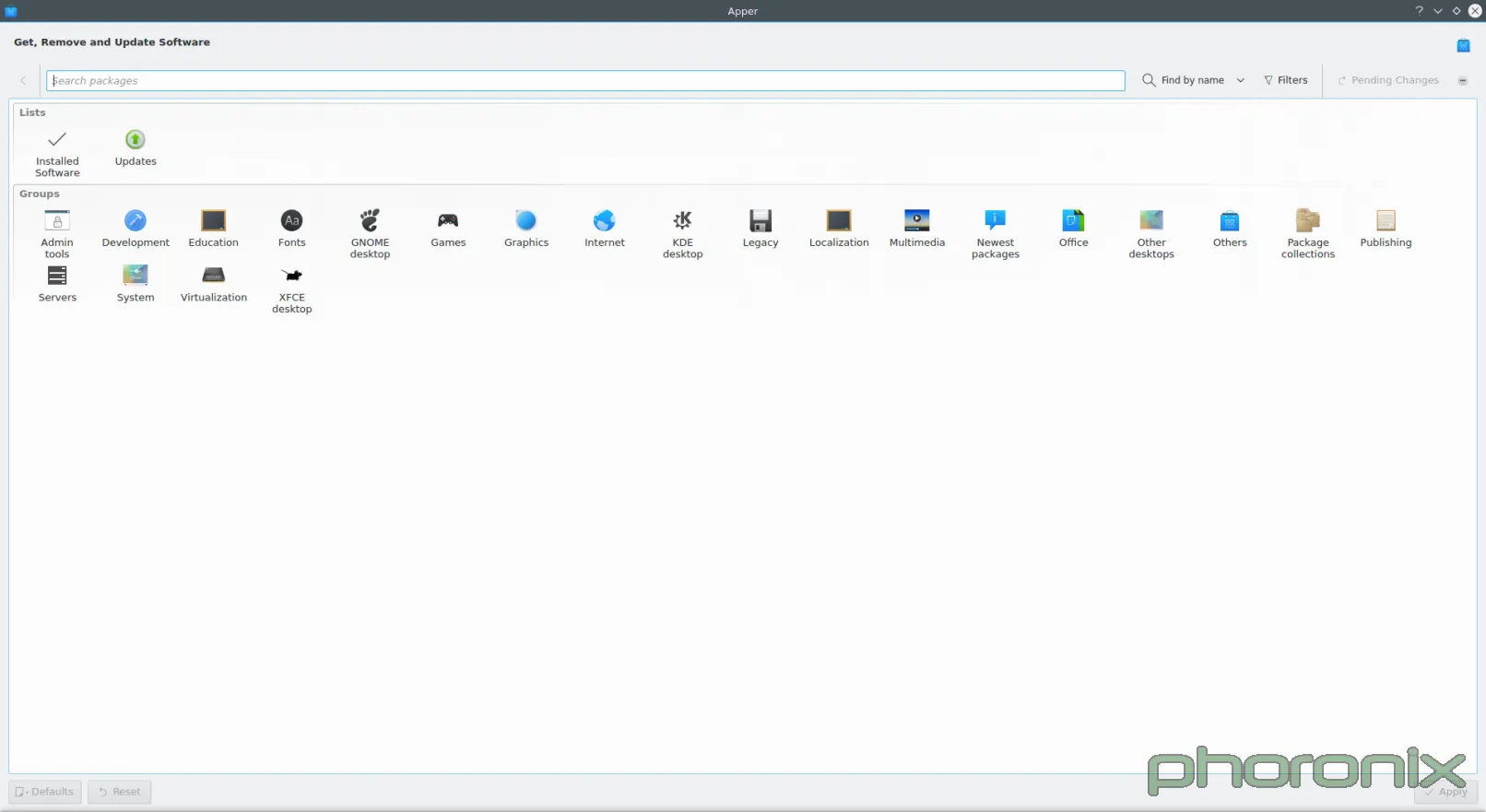
Task: Open the Installed Software list
Action: (x=57, y=152)
